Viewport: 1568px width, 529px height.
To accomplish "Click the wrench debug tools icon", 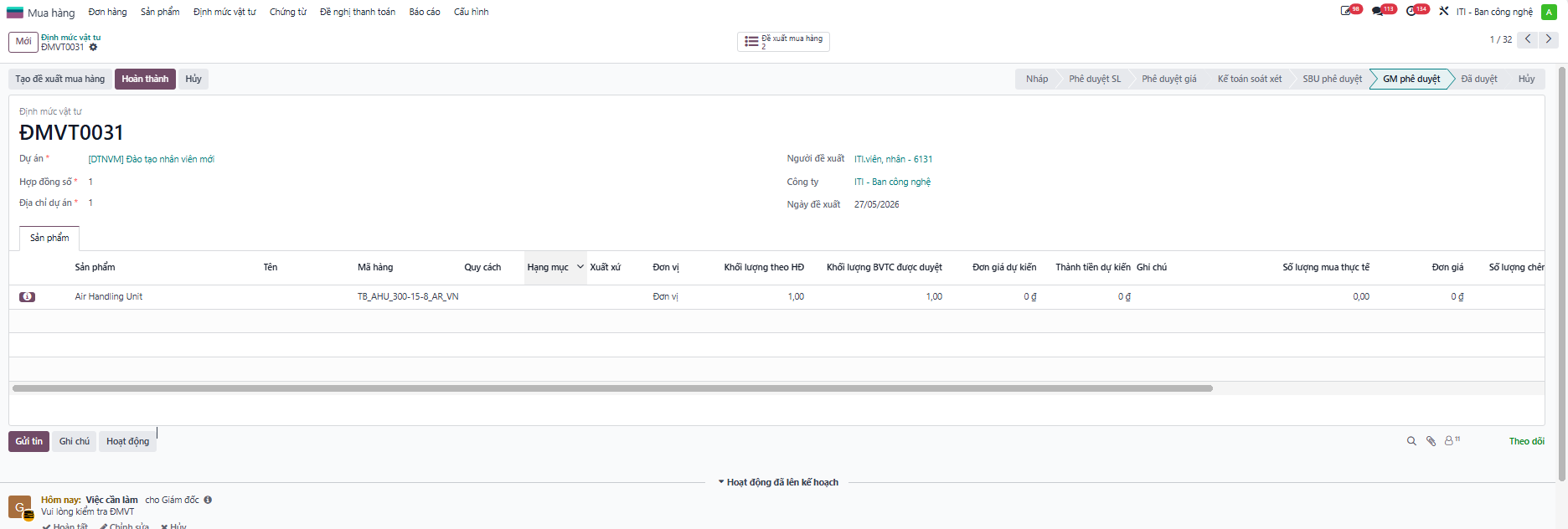I will [1444, 12].
